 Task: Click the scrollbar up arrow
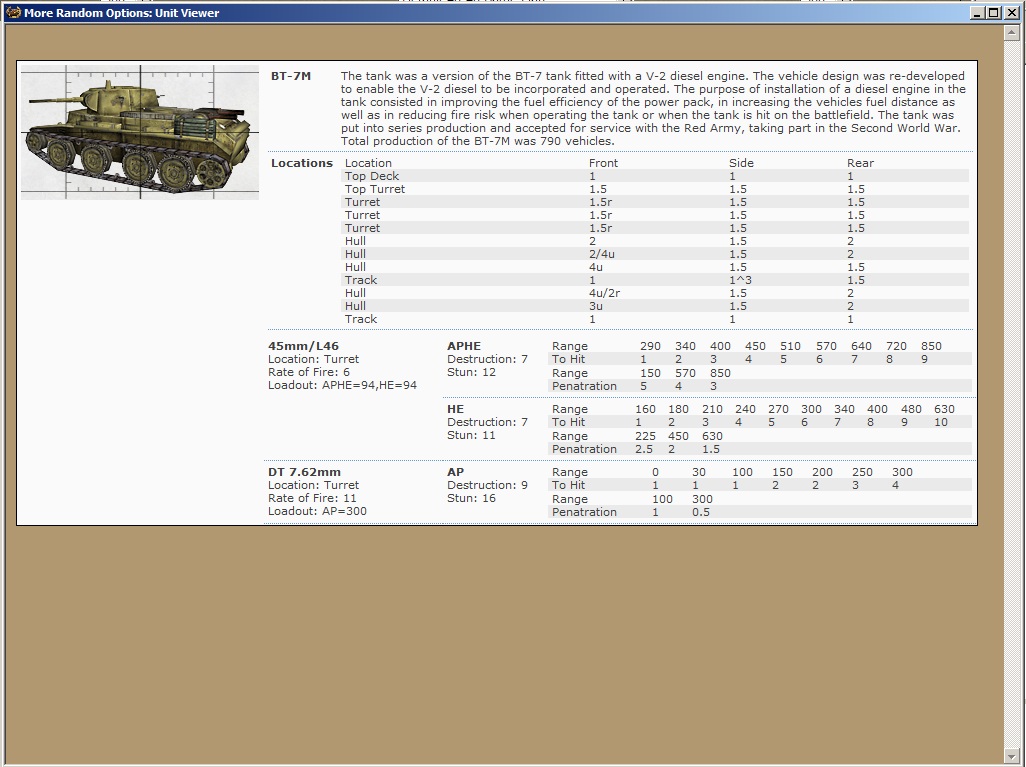[x=1012, y=31]
